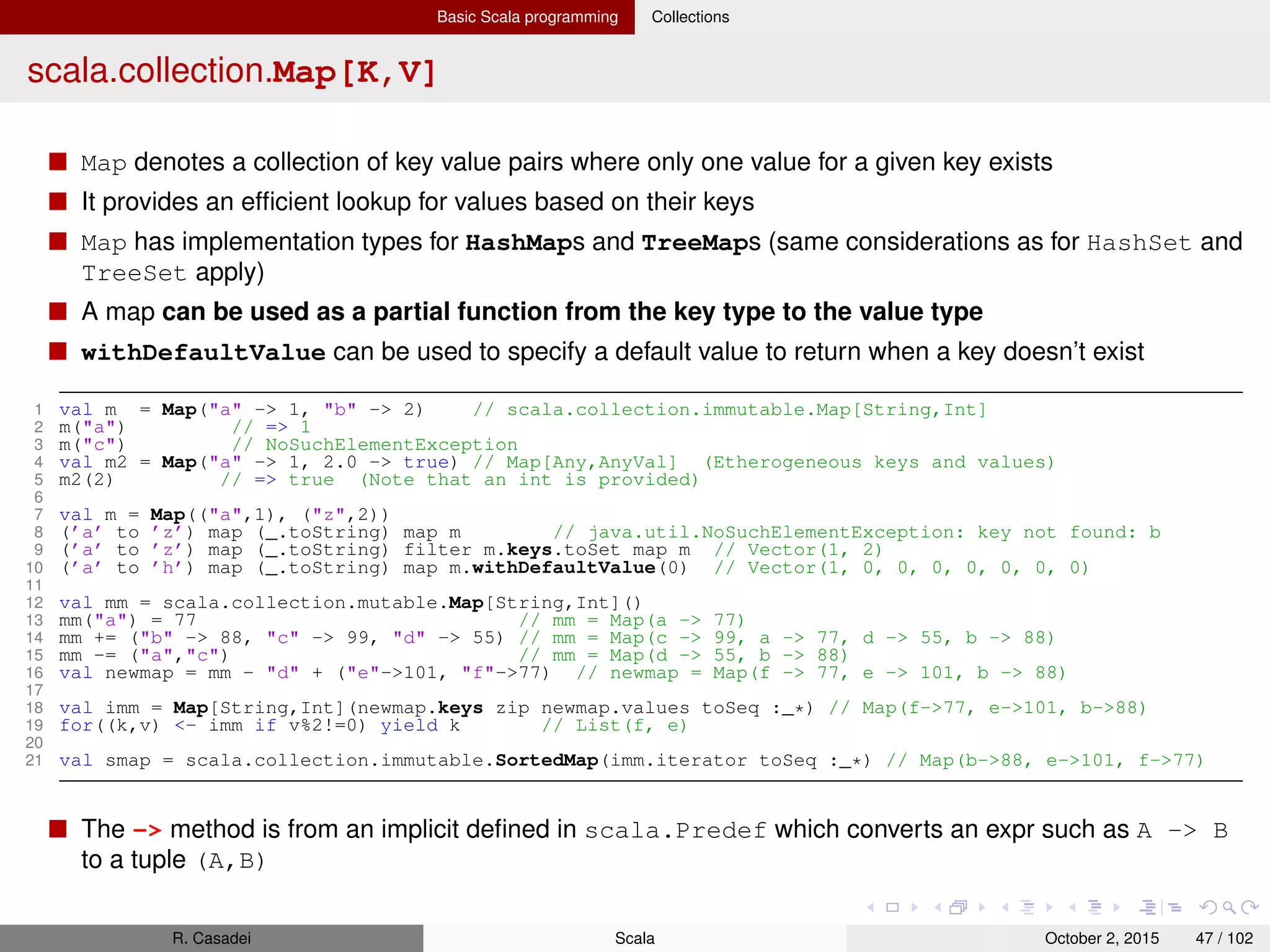Click SortedMap on code line 21
The image size is (1270, 952).
546,760
